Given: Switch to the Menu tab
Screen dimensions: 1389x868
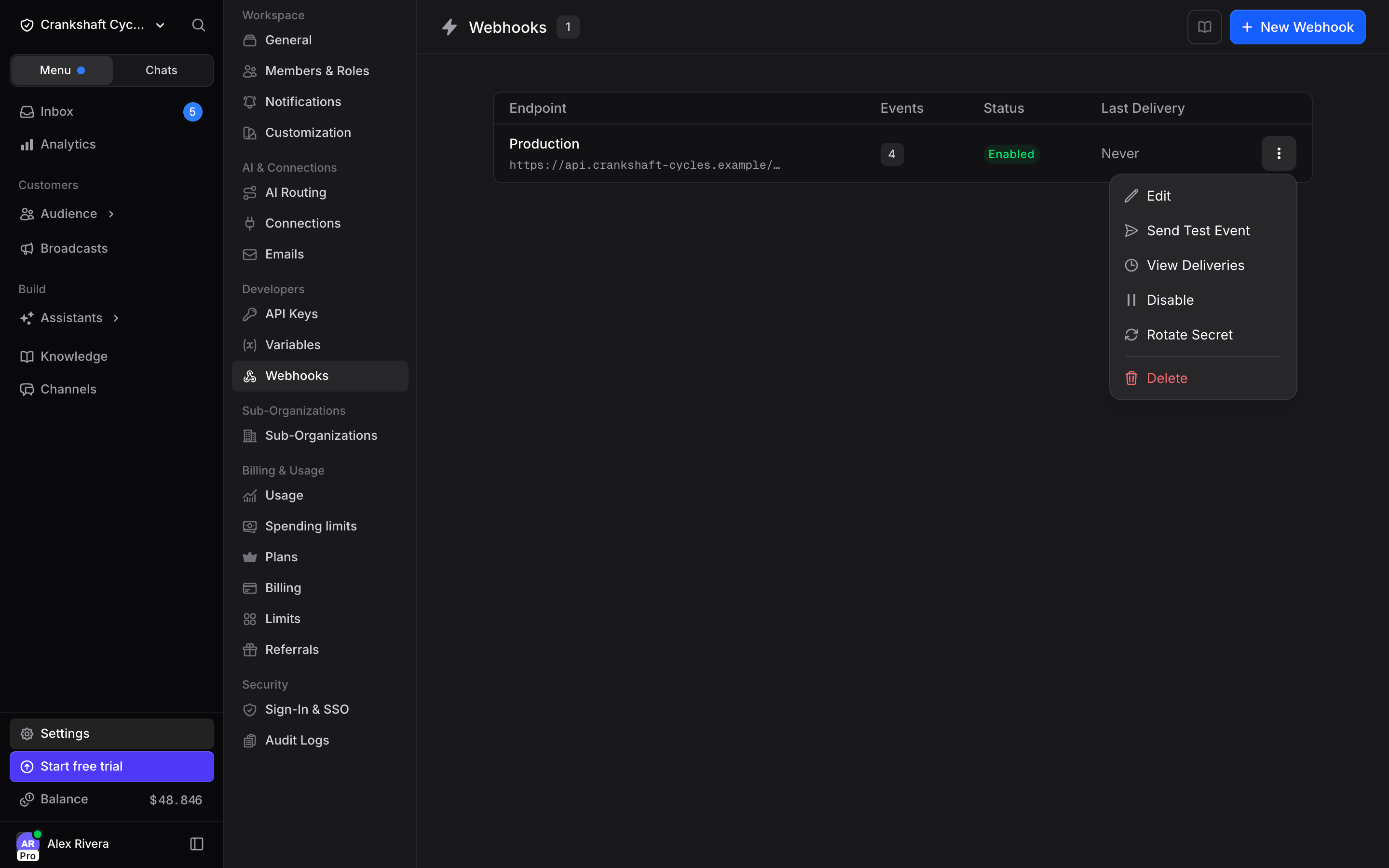Looking at the screenshot, I should (62, 70).
